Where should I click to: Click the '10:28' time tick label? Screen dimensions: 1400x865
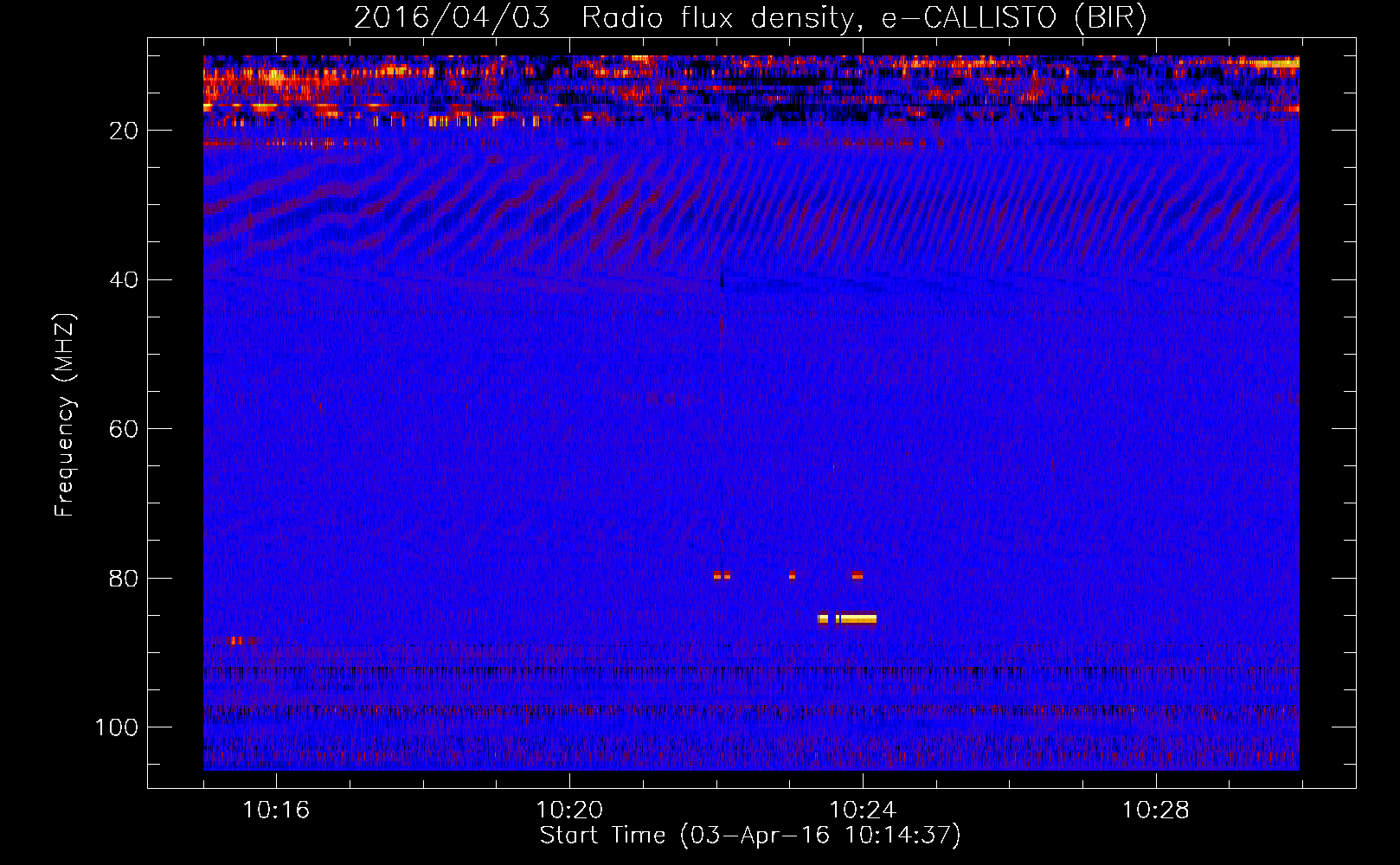(1156, 811)
